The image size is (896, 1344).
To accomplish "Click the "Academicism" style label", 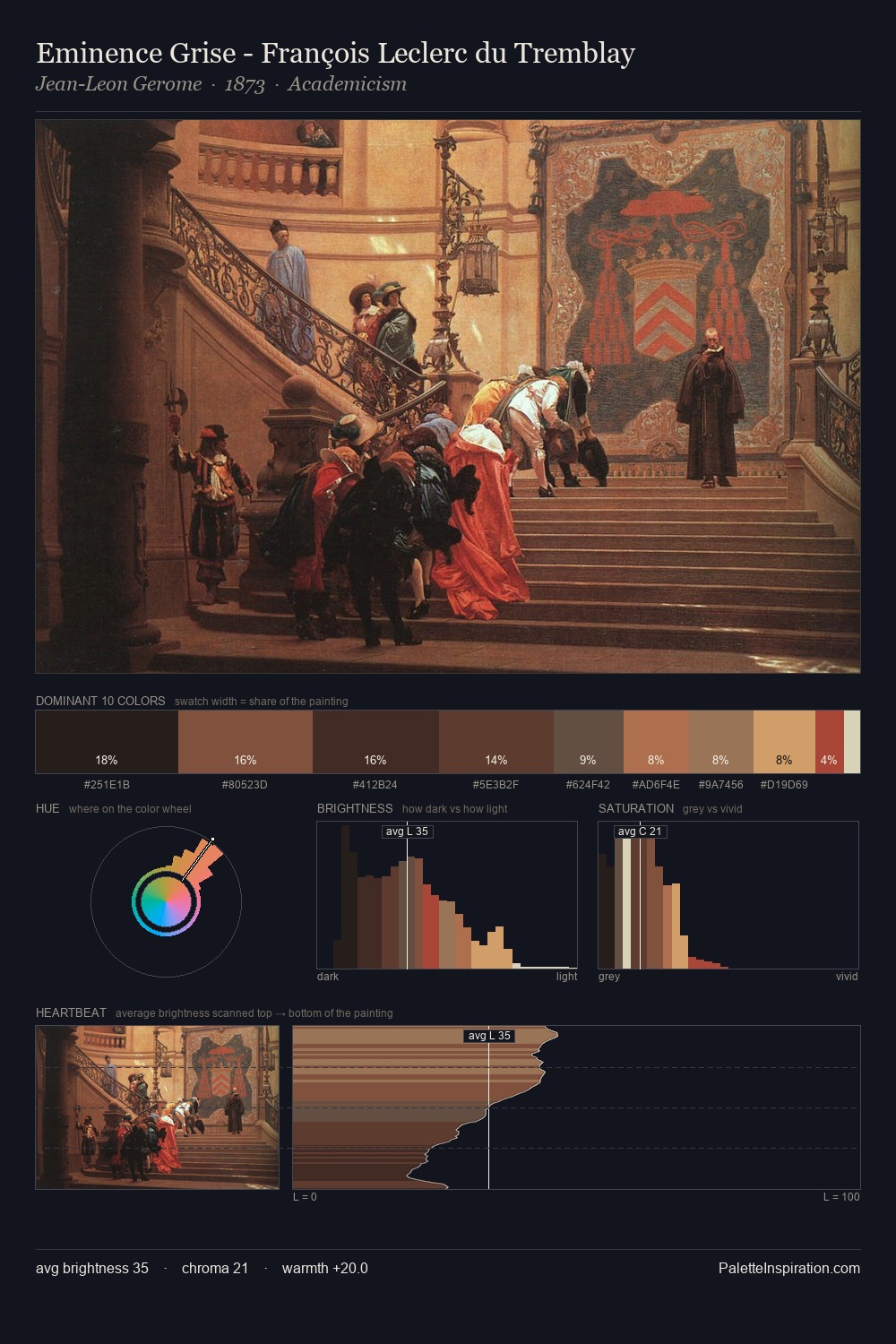I will tap(347, 84).
